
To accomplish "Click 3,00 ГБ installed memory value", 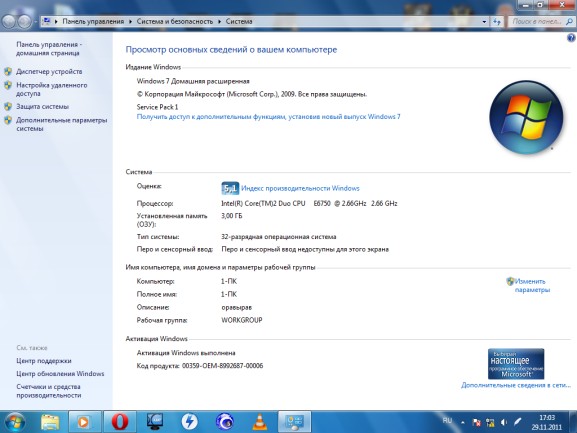I will 231,216.
